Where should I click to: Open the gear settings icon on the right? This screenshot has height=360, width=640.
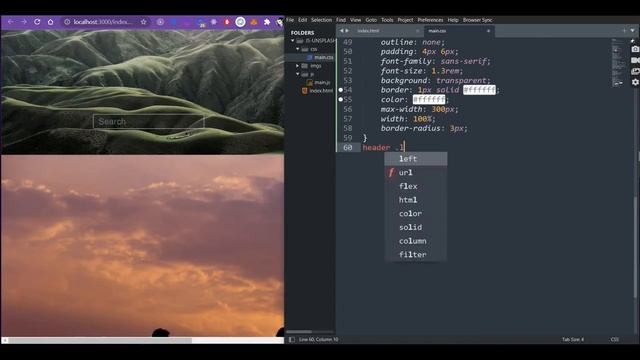[635, 82]
